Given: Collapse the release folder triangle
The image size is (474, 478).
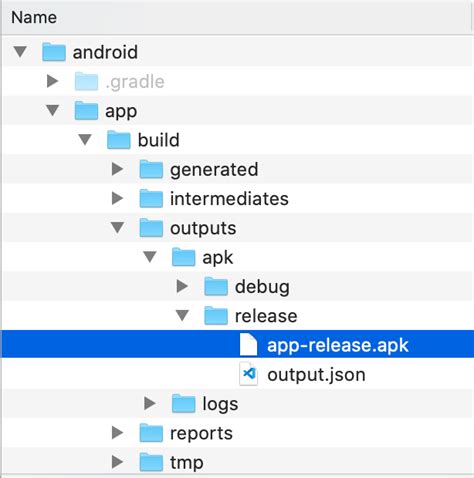Looking at the screenshot, I should pos(182,316).
